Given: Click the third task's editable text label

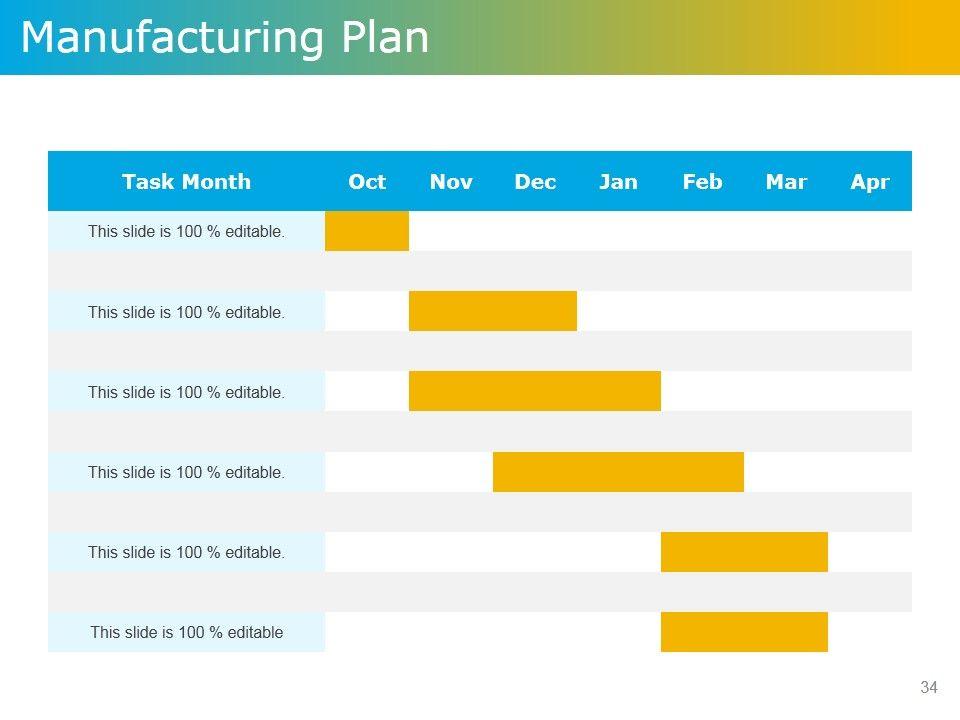Looking at the screenshot, I should pyautogui.click(x=186, y=392).
